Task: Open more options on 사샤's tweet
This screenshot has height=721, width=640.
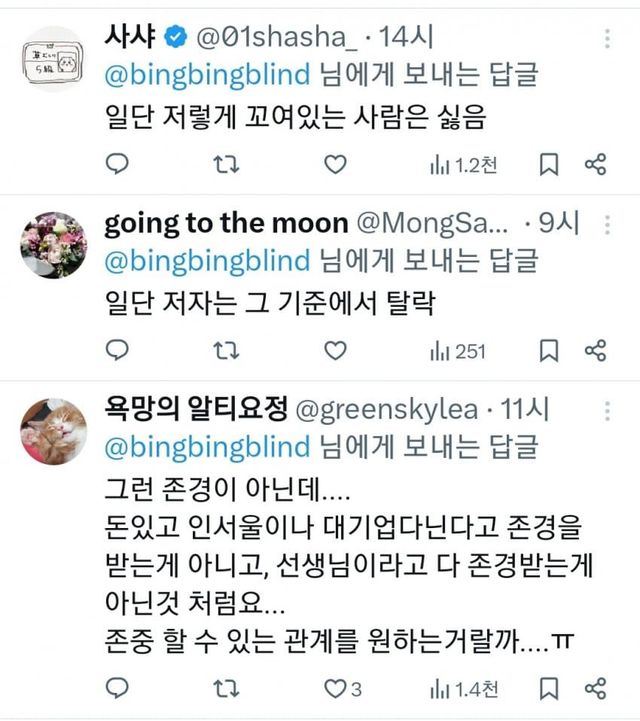Action: tap(608, 38)
